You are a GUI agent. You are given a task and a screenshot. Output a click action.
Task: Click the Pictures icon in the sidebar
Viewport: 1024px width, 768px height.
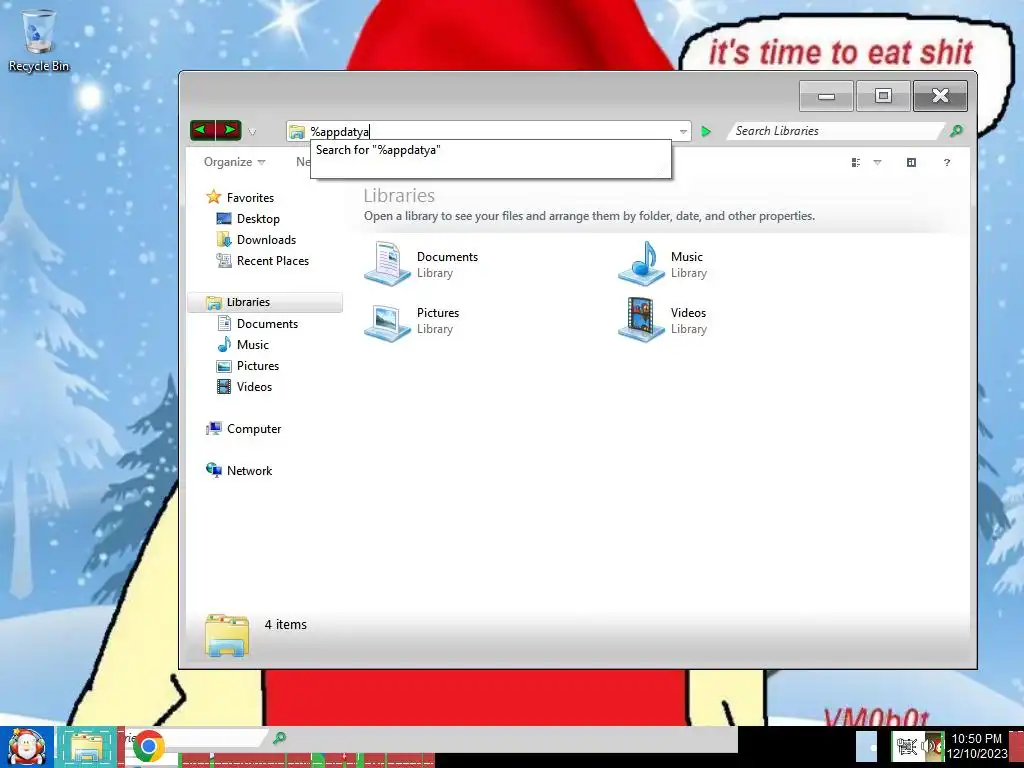pyautogui.click(x=223, y=365)
